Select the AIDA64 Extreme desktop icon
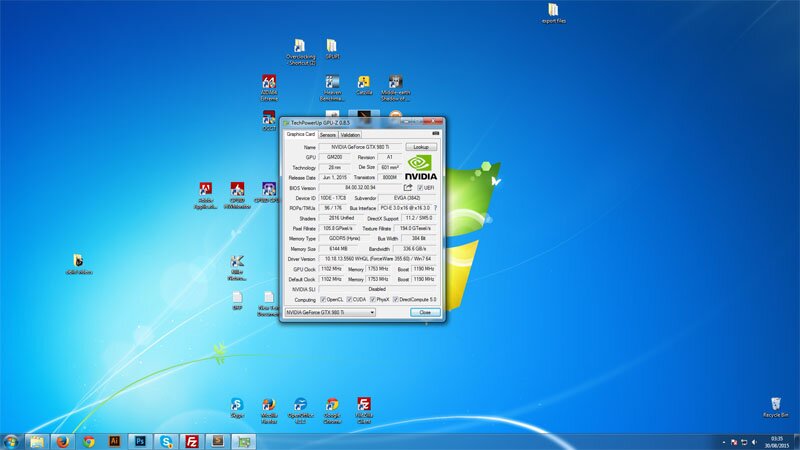The image size is (800, 450). click(269, 88)
